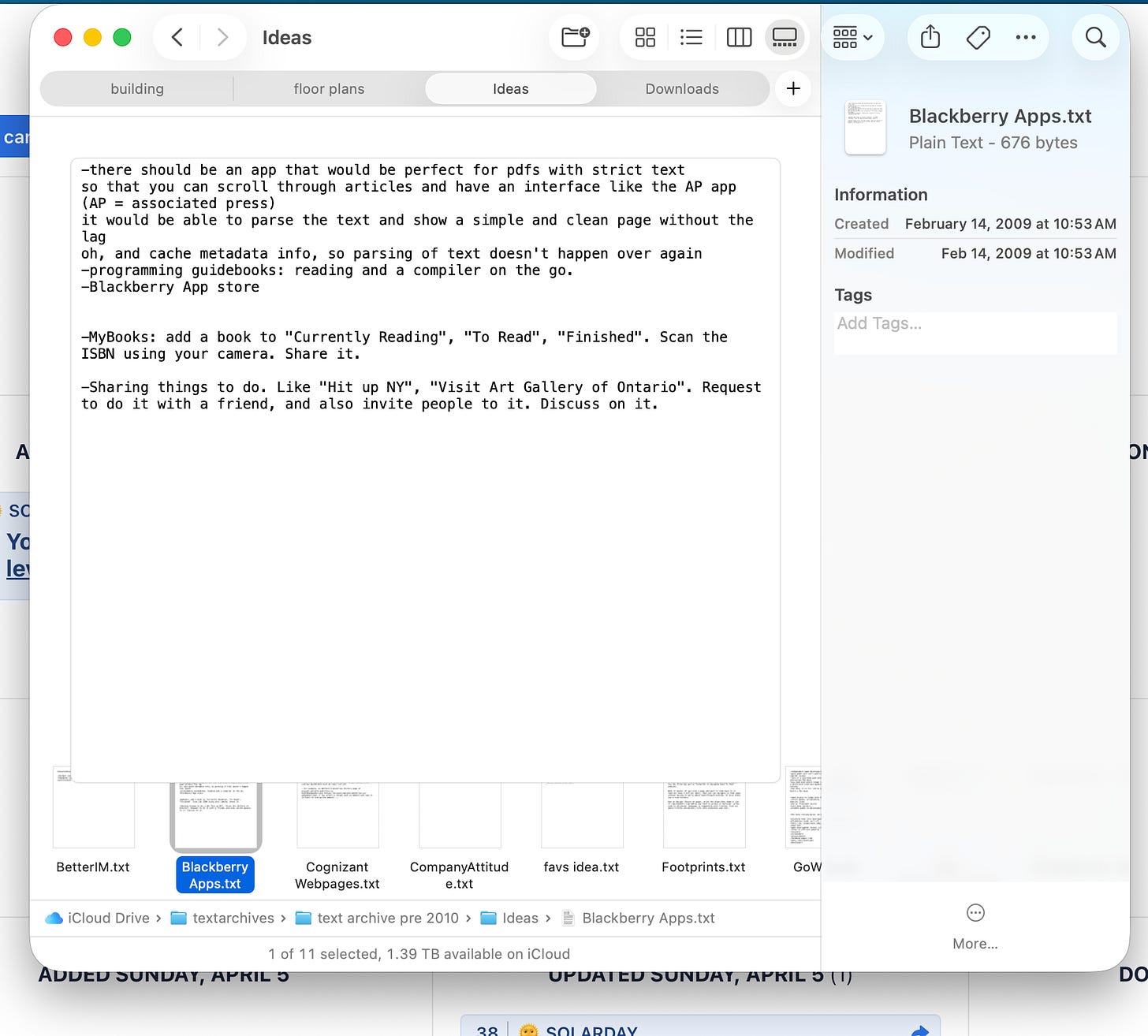Open Finder search
1148x1036 pixels.
pos(1095,37)
